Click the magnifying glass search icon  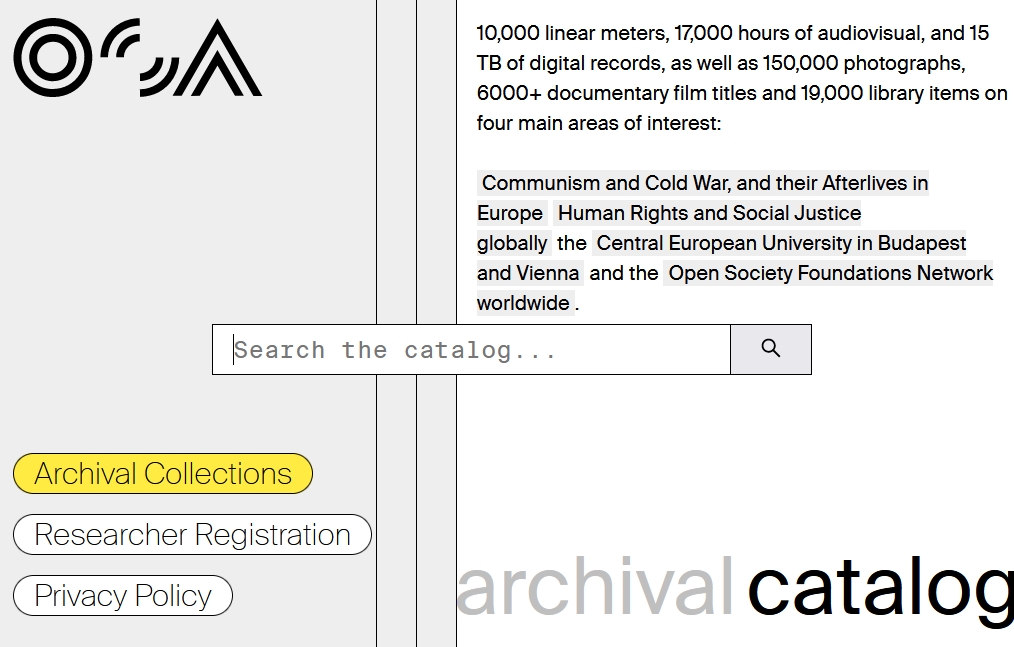click(770, 349)
